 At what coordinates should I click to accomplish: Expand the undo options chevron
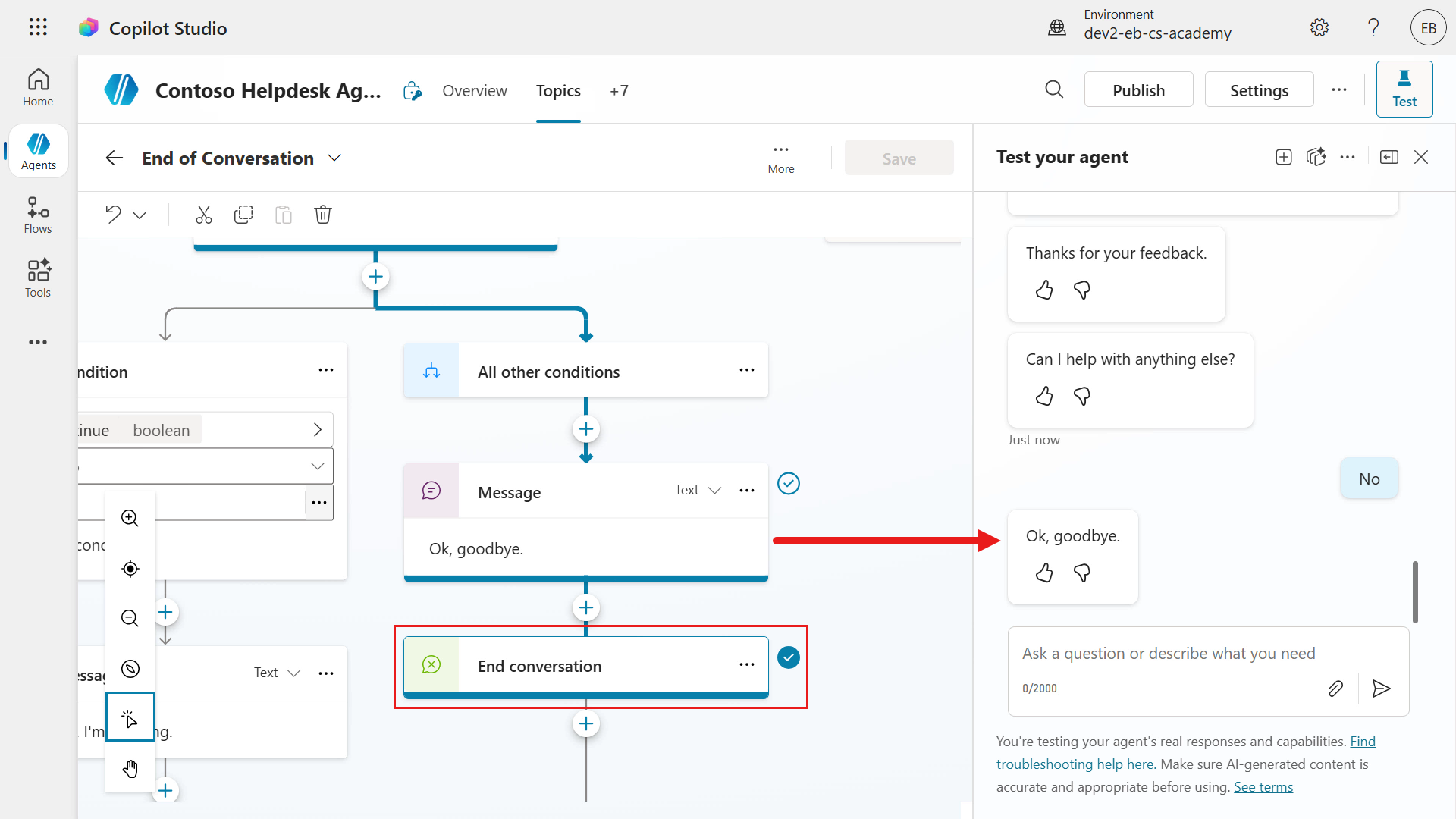[x=140, y=215]
